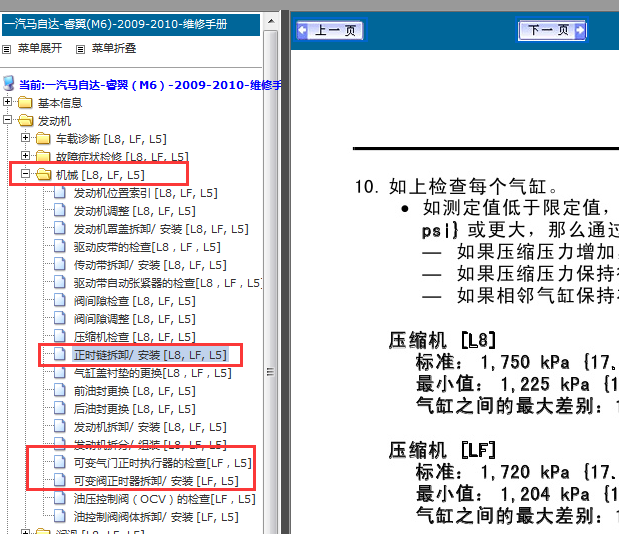Open 油控制阀阀体拆卸/安装 page
This screenshot has height=534, width=619.
click(x=156, y=517)
